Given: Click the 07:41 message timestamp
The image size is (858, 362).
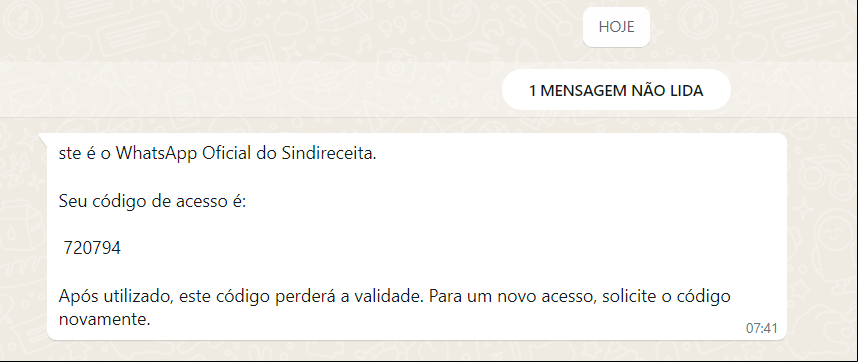Looking at the screenshot, I should pyautogui.click(x=761, y=328).
